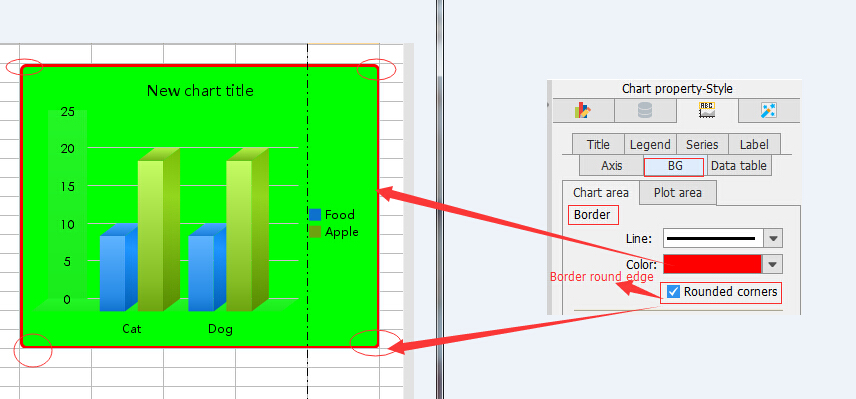Select the New chart title text
The image size is (856, 399).
200,91
